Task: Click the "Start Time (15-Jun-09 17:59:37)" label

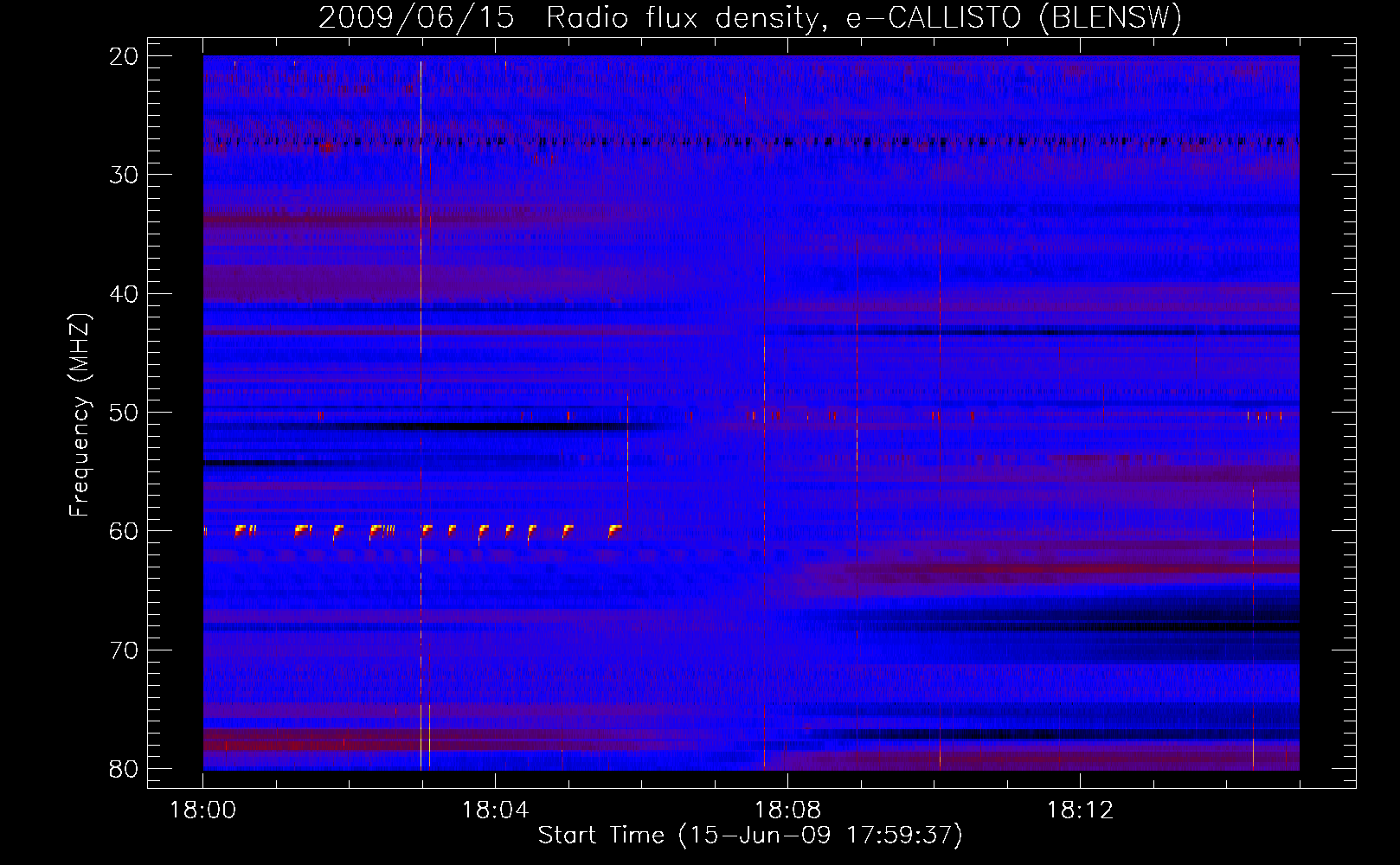Action: coord(750,836)
